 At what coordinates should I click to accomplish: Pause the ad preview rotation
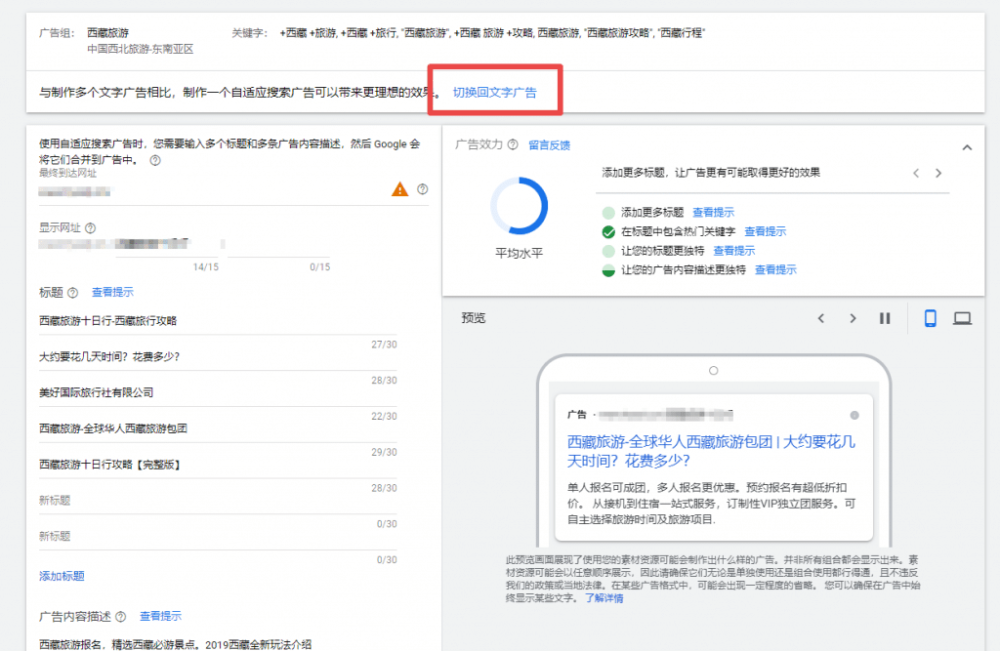click(885, 318)
